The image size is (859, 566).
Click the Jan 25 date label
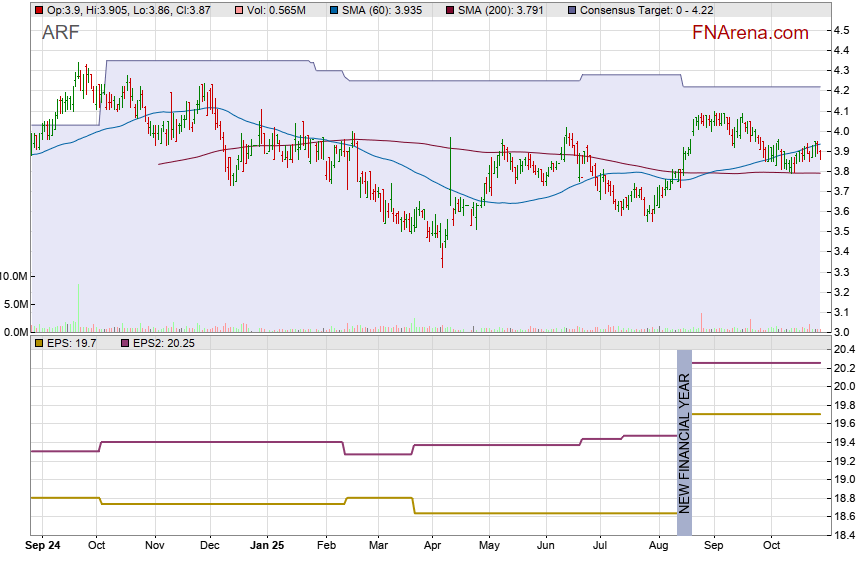point(266,547)
